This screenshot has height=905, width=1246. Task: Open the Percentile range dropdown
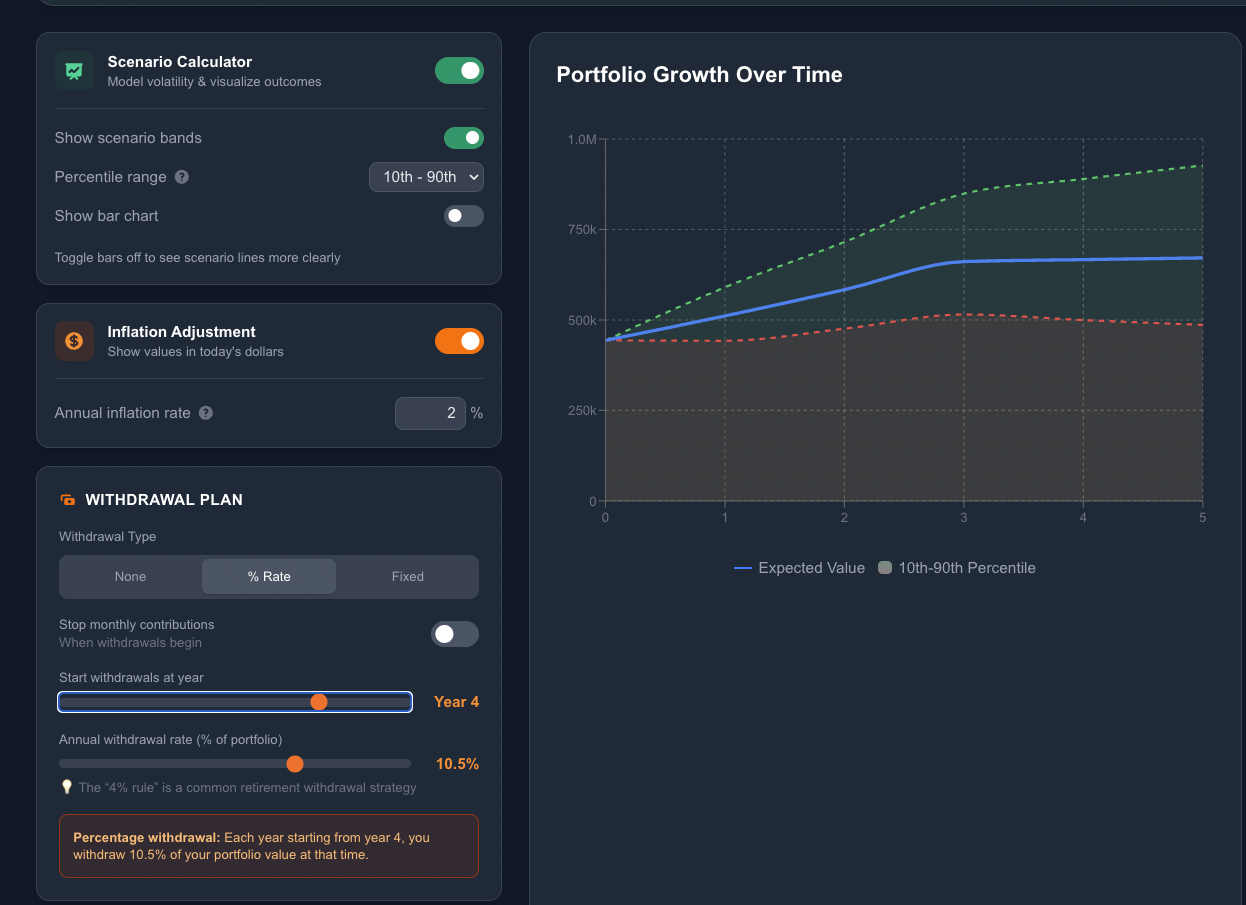tap(426, 177)
